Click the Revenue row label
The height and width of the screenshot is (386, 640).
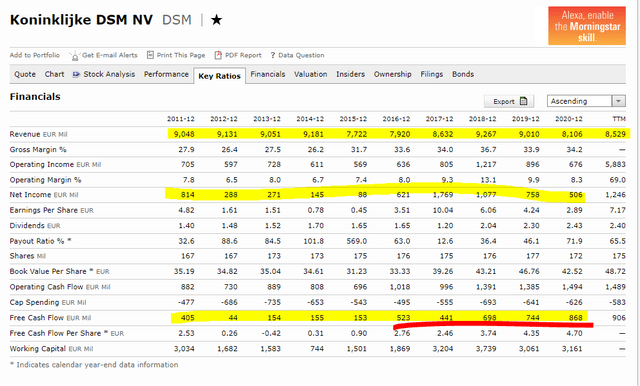coord(38,134)
